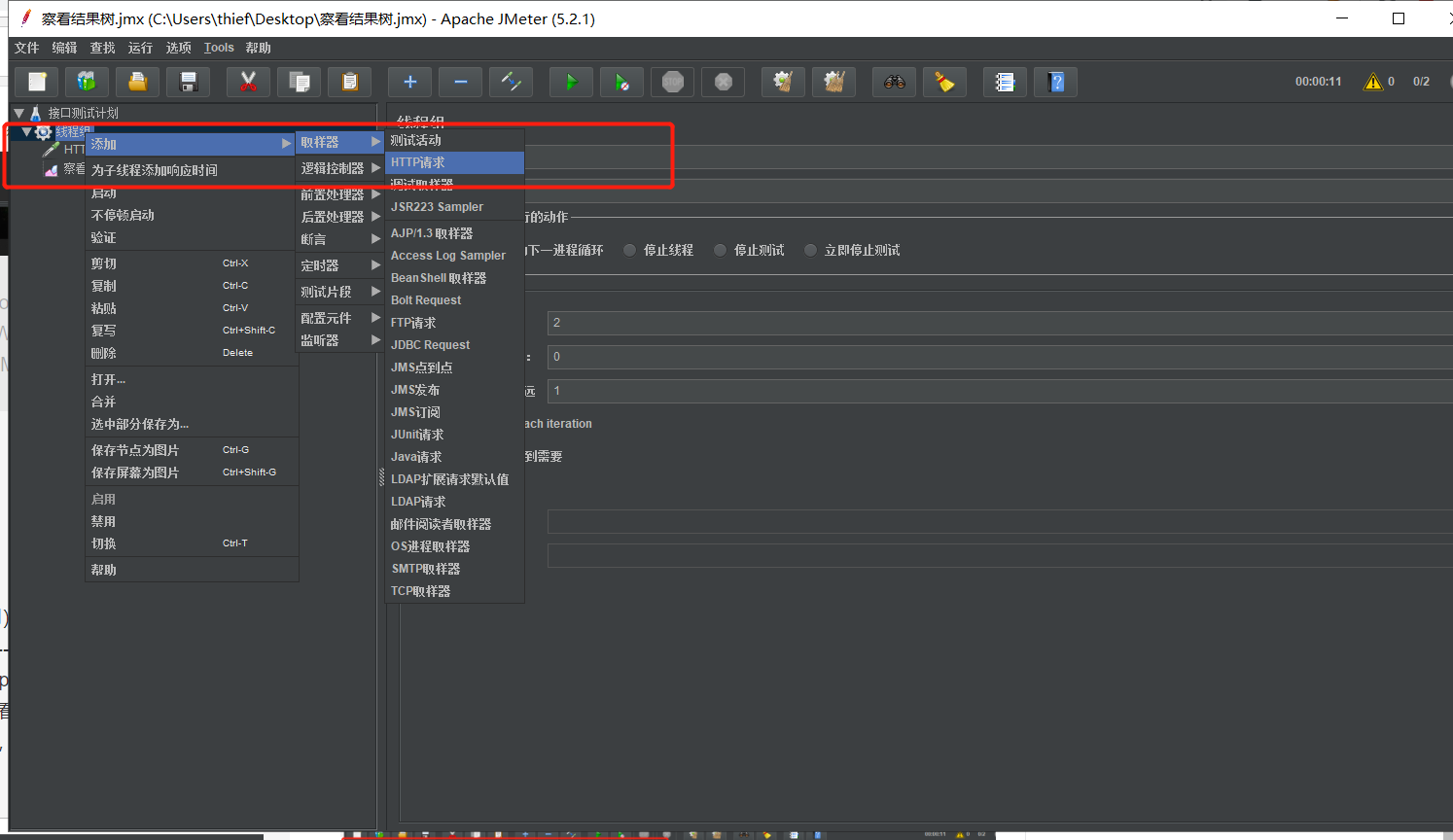Choose 禁用 from context menu
The image size is (1453, 840).
192,521
